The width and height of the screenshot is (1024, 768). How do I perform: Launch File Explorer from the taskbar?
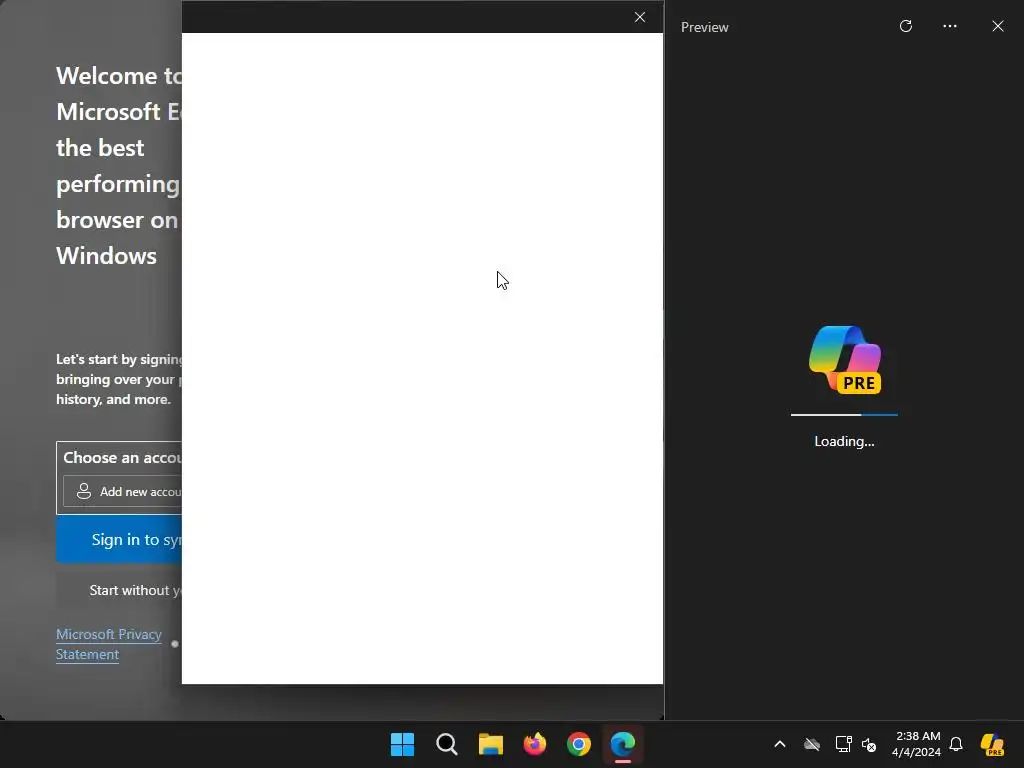pos(491,744)
